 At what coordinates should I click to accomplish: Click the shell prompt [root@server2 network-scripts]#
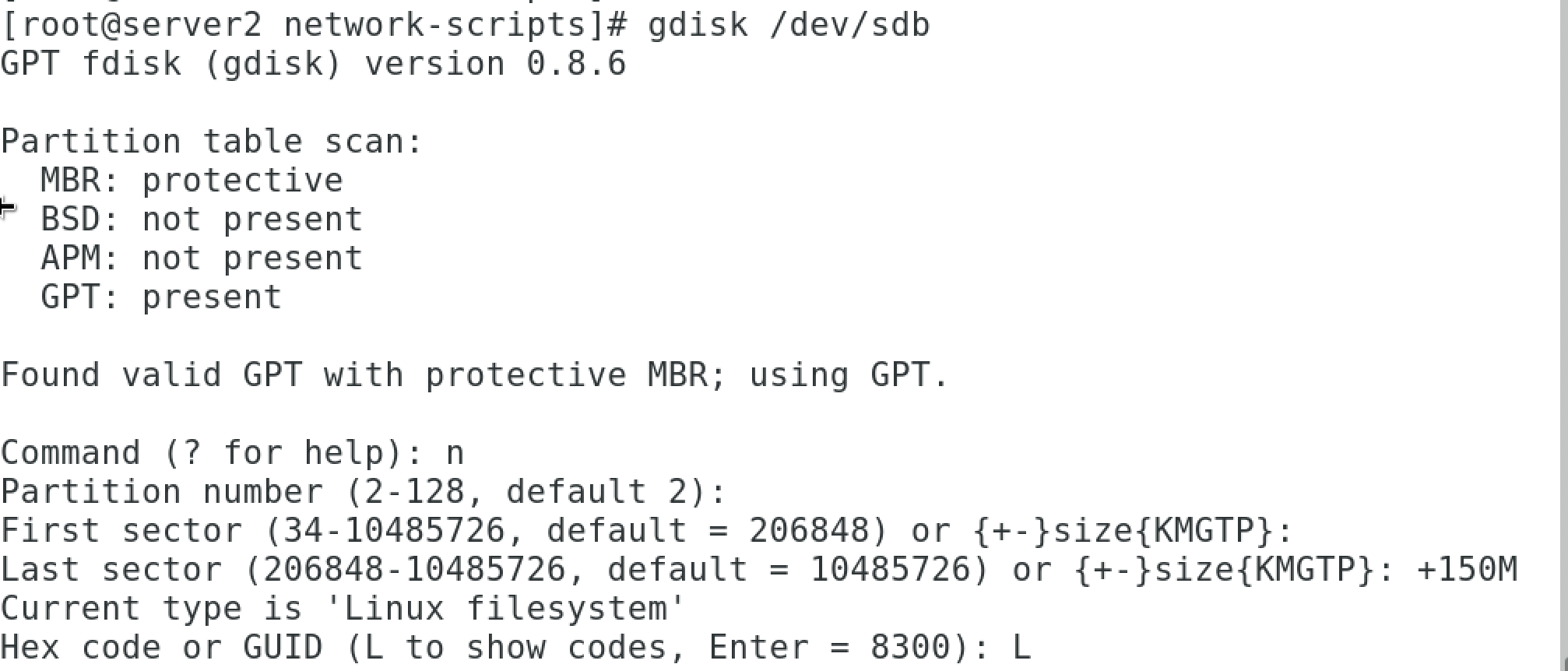pos(314,26)
